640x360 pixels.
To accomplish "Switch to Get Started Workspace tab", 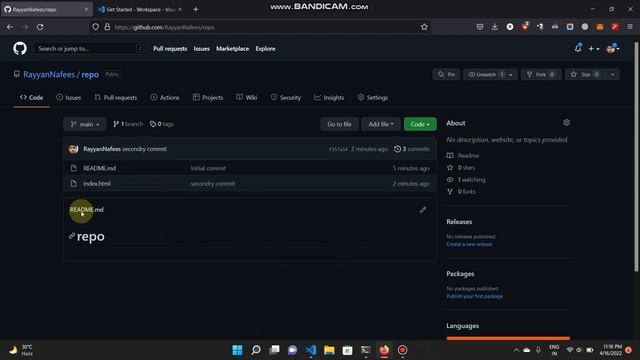I will pos(140,9).
